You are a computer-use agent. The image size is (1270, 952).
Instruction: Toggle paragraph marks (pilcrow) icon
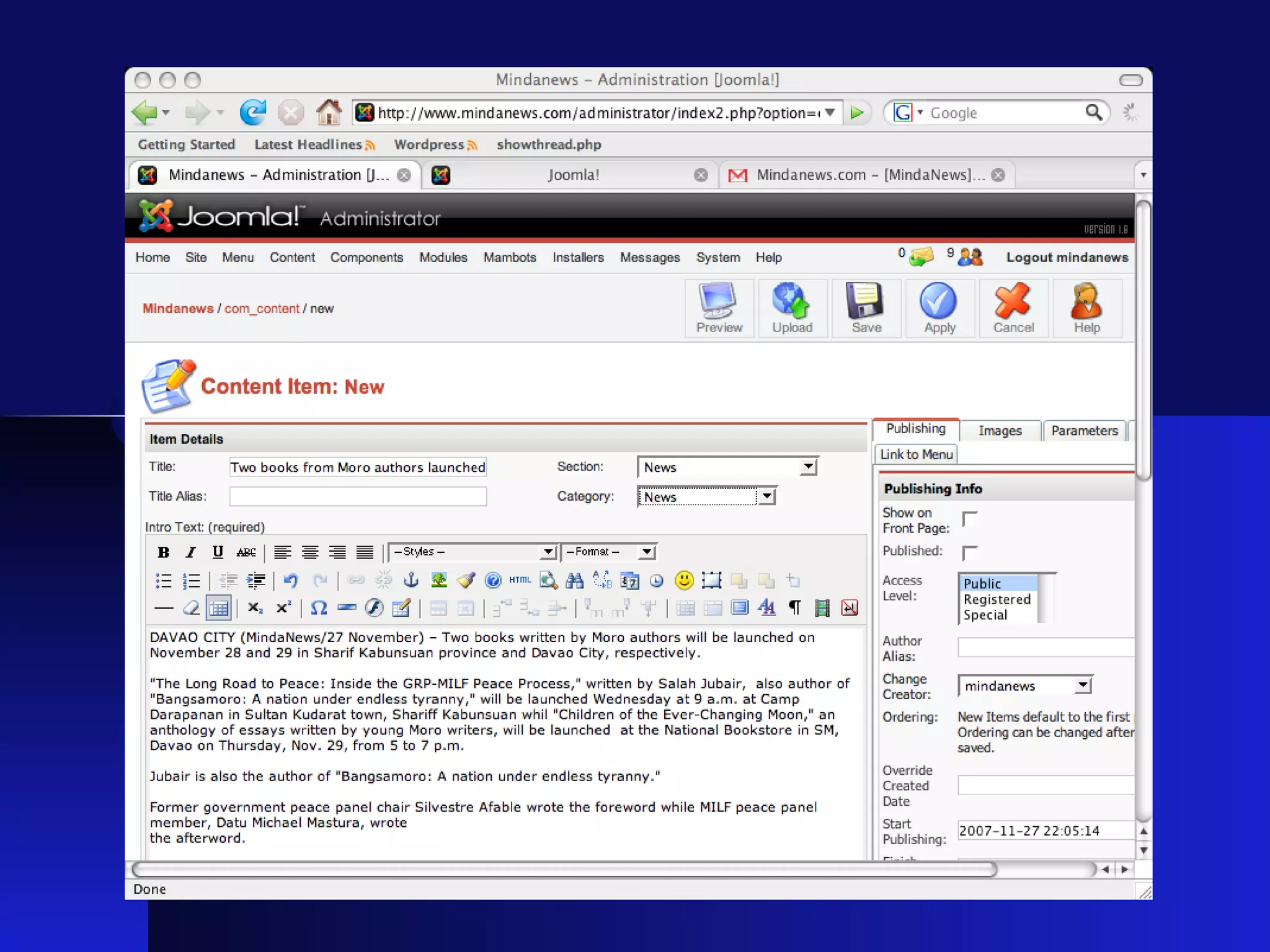click(794, 608)
